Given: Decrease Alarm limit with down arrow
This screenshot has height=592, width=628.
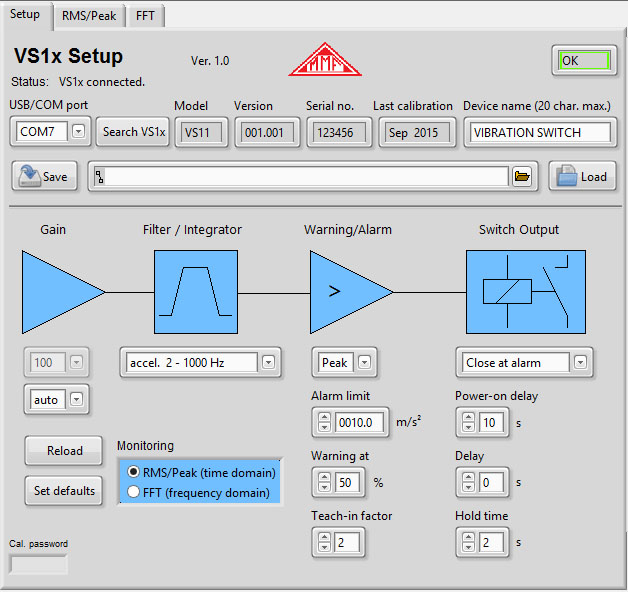Looking at the screenshot, I should pos(324,427).
